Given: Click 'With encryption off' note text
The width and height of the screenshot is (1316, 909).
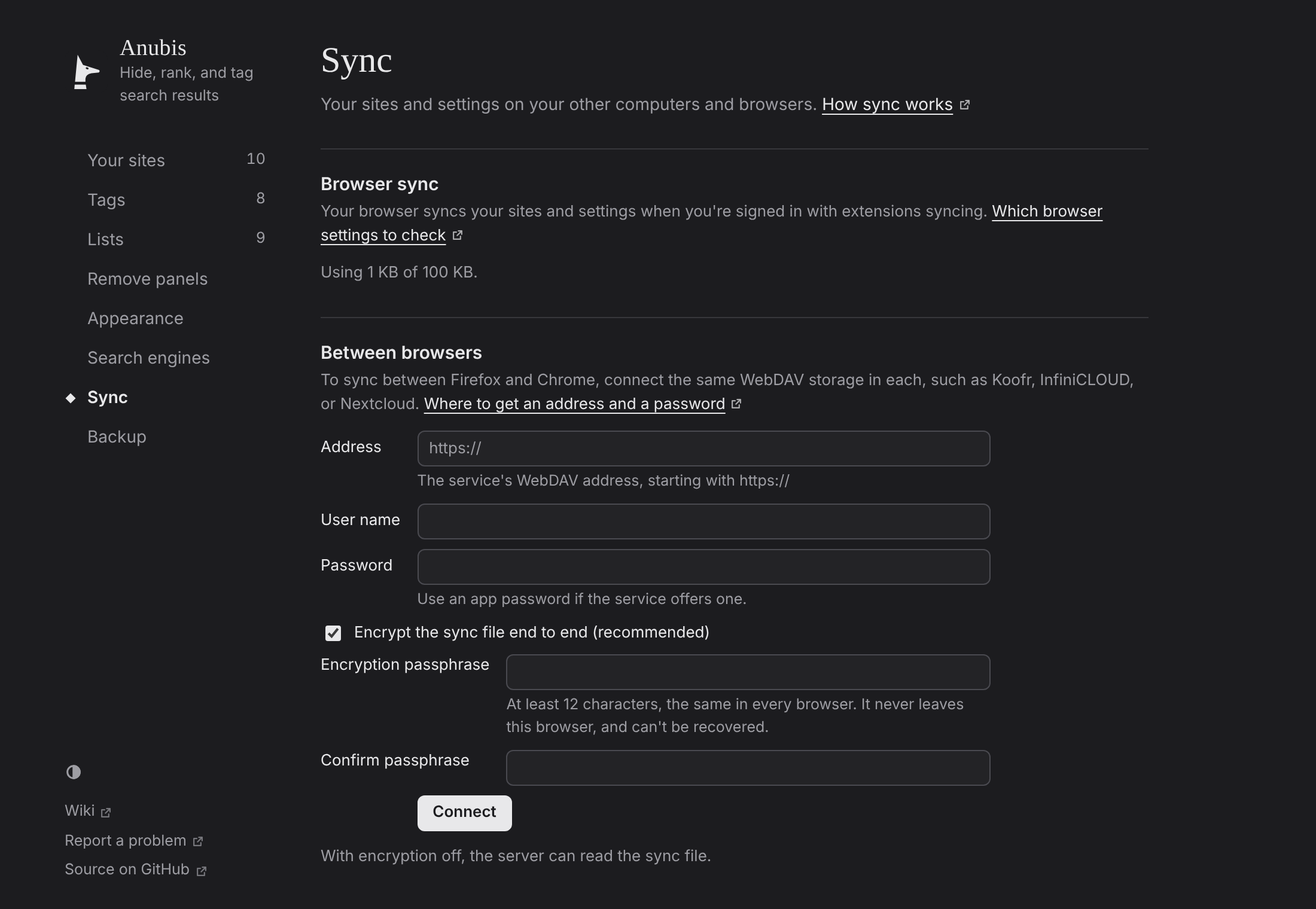Looking at the screenshot, I should coord(516,856).
